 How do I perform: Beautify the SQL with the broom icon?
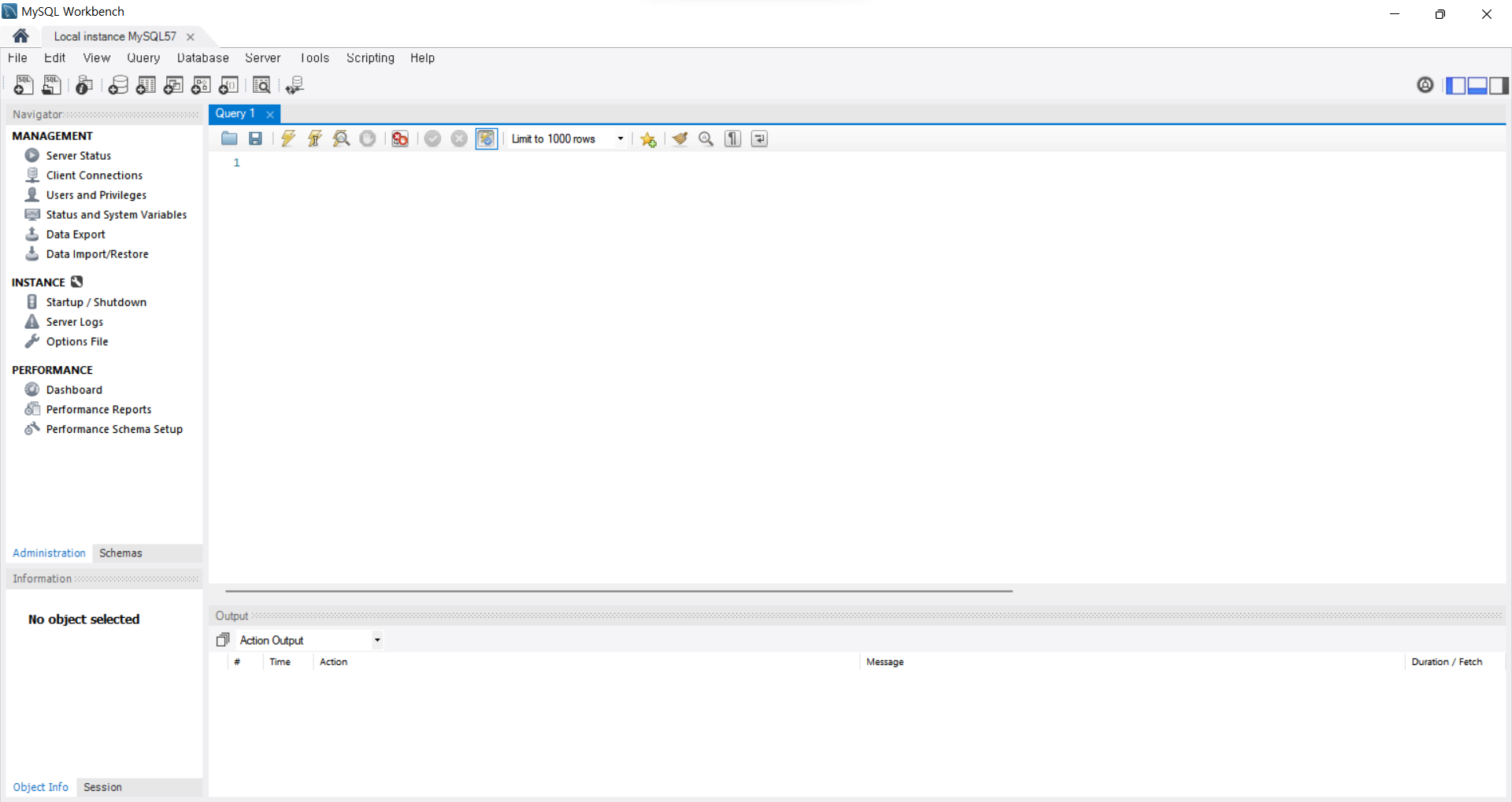click(680, 139)
